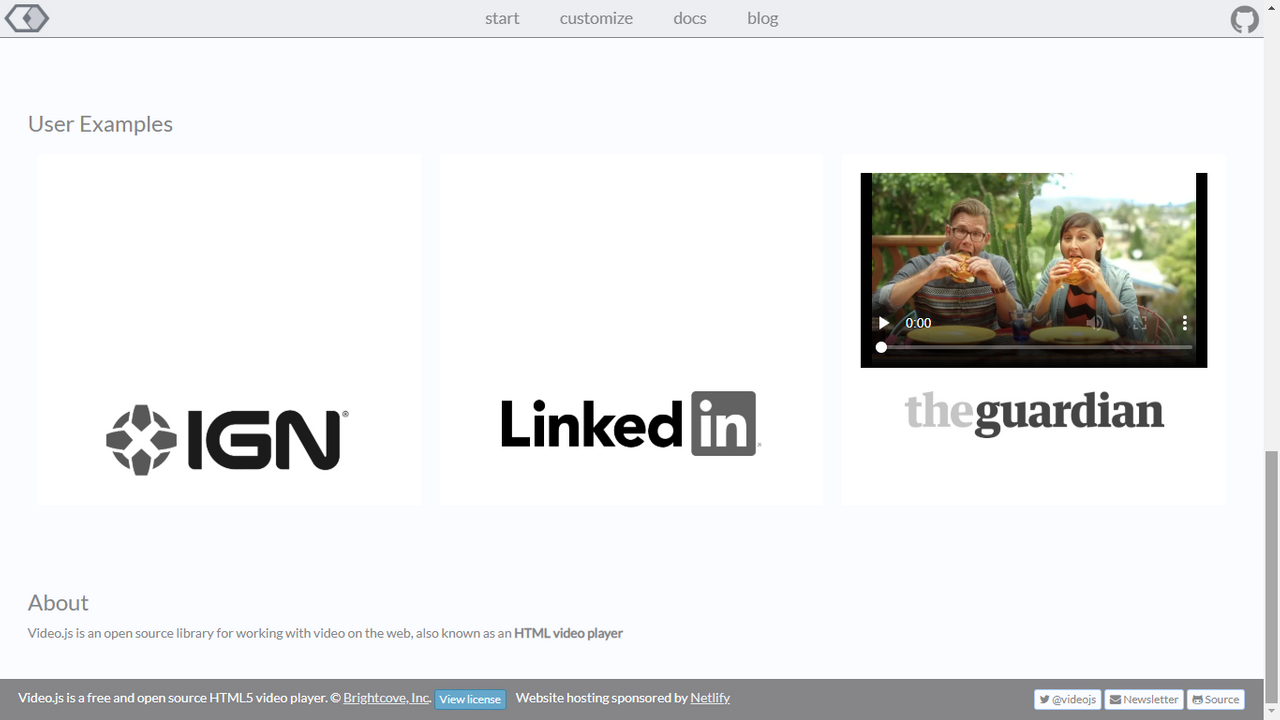Click the video progress bar

coord(1034,347)
